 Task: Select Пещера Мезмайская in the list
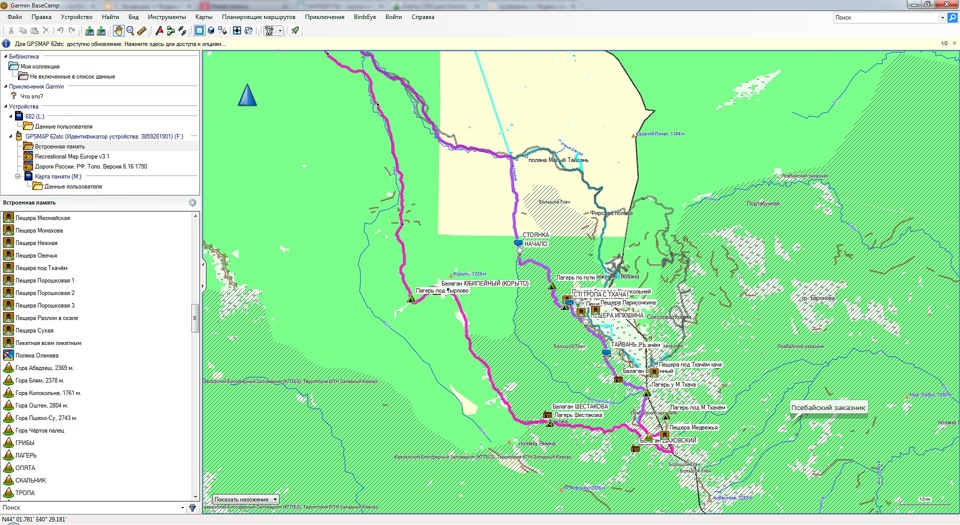pyautogui.click(x=43, y=218)
